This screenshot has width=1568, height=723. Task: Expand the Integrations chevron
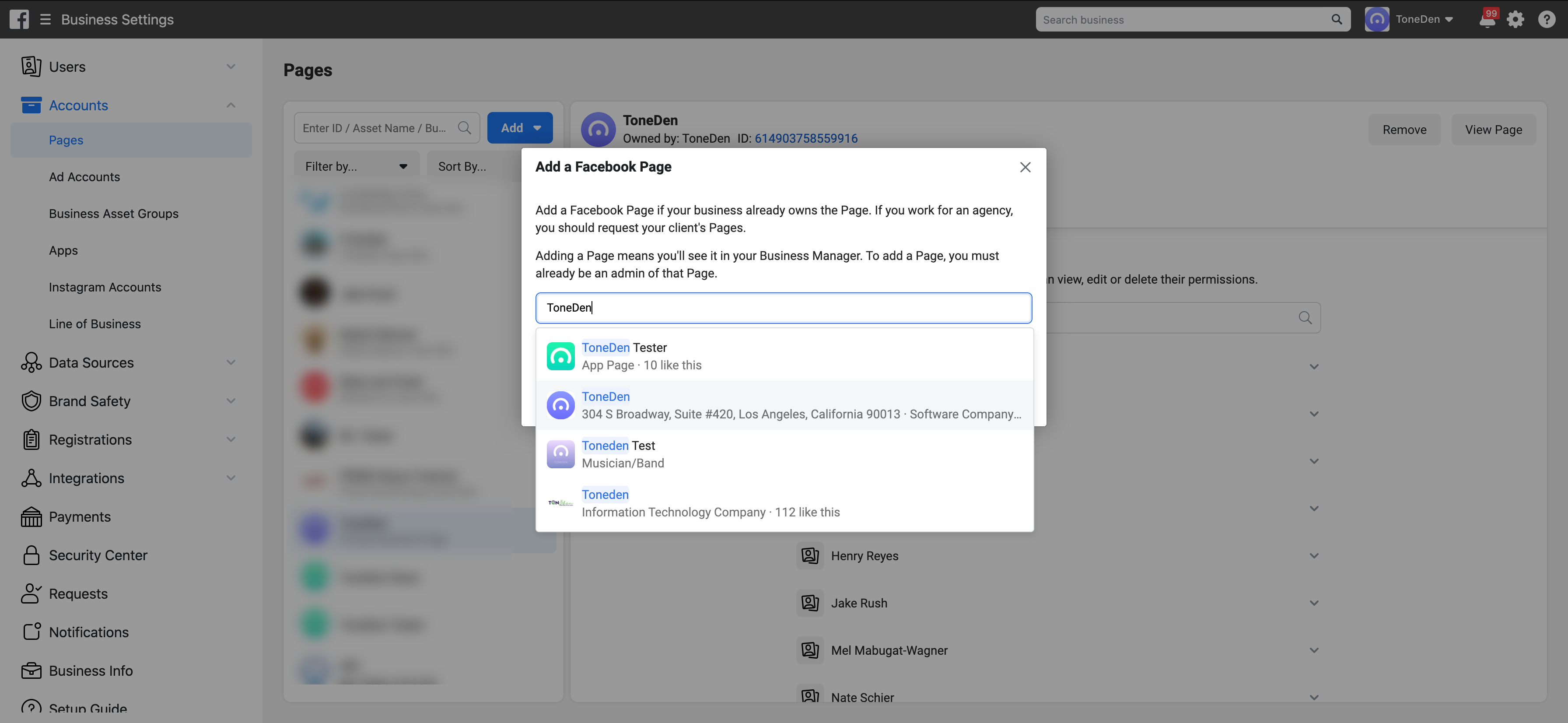coord(231,478)
